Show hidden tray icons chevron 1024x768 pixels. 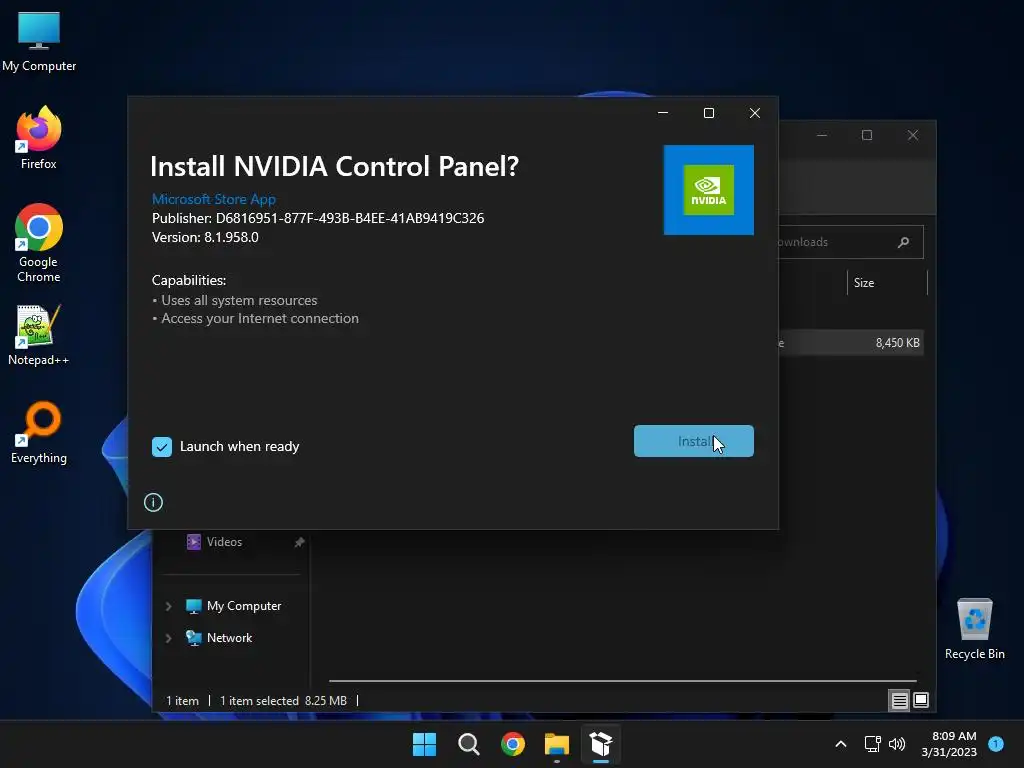pos(841,744)
